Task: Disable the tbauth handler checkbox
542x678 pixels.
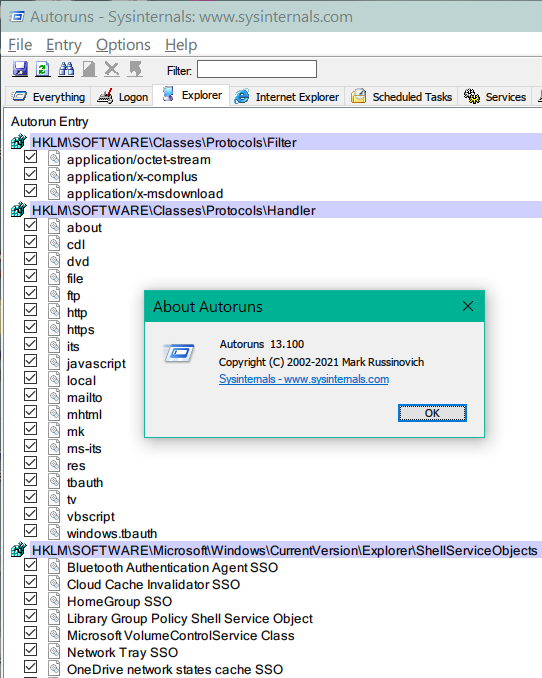Action: pos(30,480)
